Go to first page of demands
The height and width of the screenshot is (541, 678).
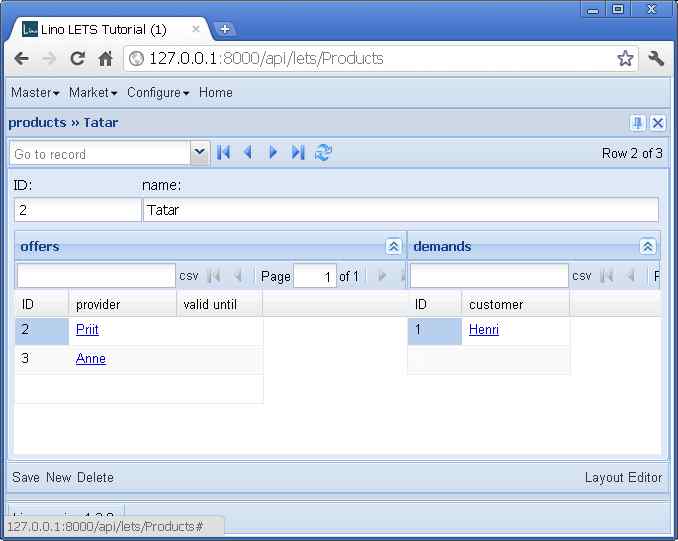607,275
